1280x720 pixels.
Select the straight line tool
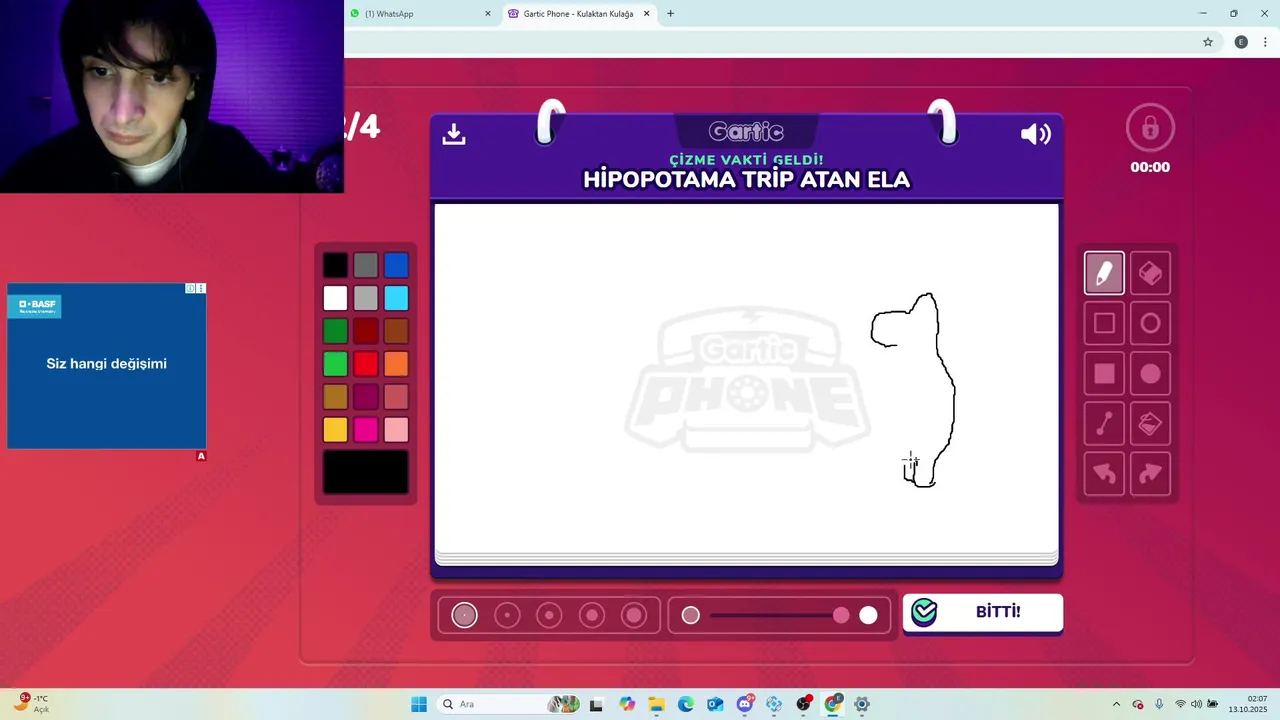coord(1104,424)
